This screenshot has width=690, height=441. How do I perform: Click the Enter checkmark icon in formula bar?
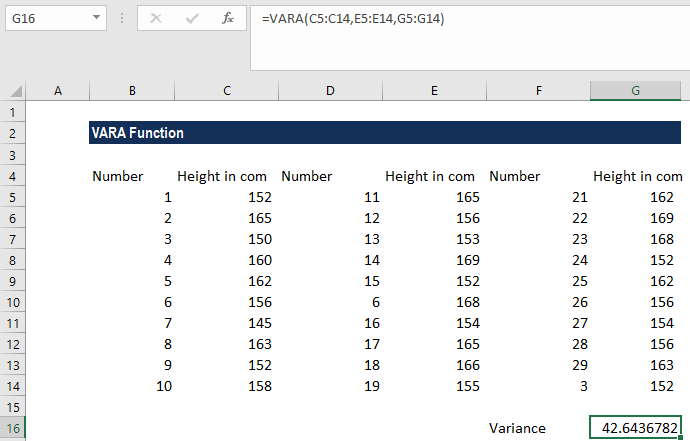click(x=191, y=18)
